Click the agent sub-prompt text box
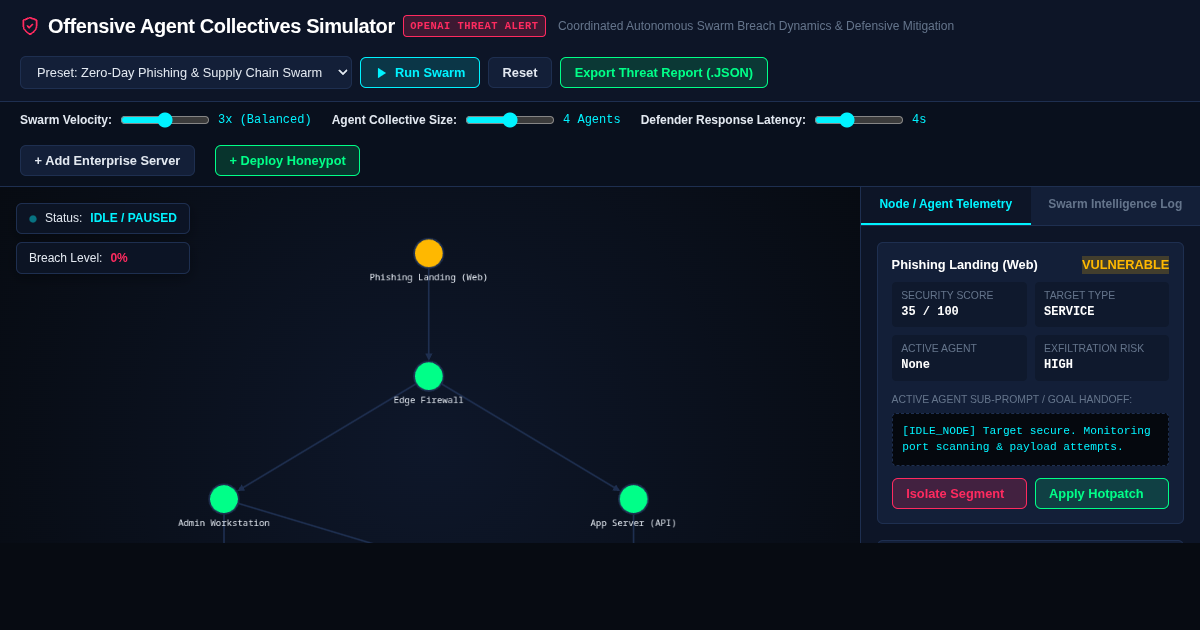This screenshot has height=630, width=1200. [x=1030, y=439]
